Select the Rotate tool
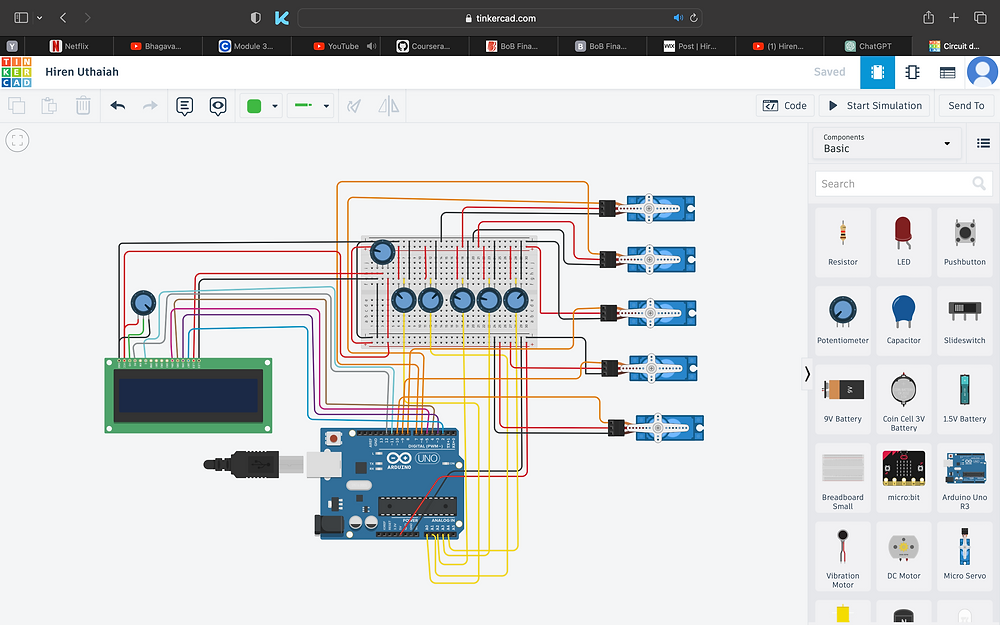Viewport: 1000px width, 625px height. (x=354, y=105)
